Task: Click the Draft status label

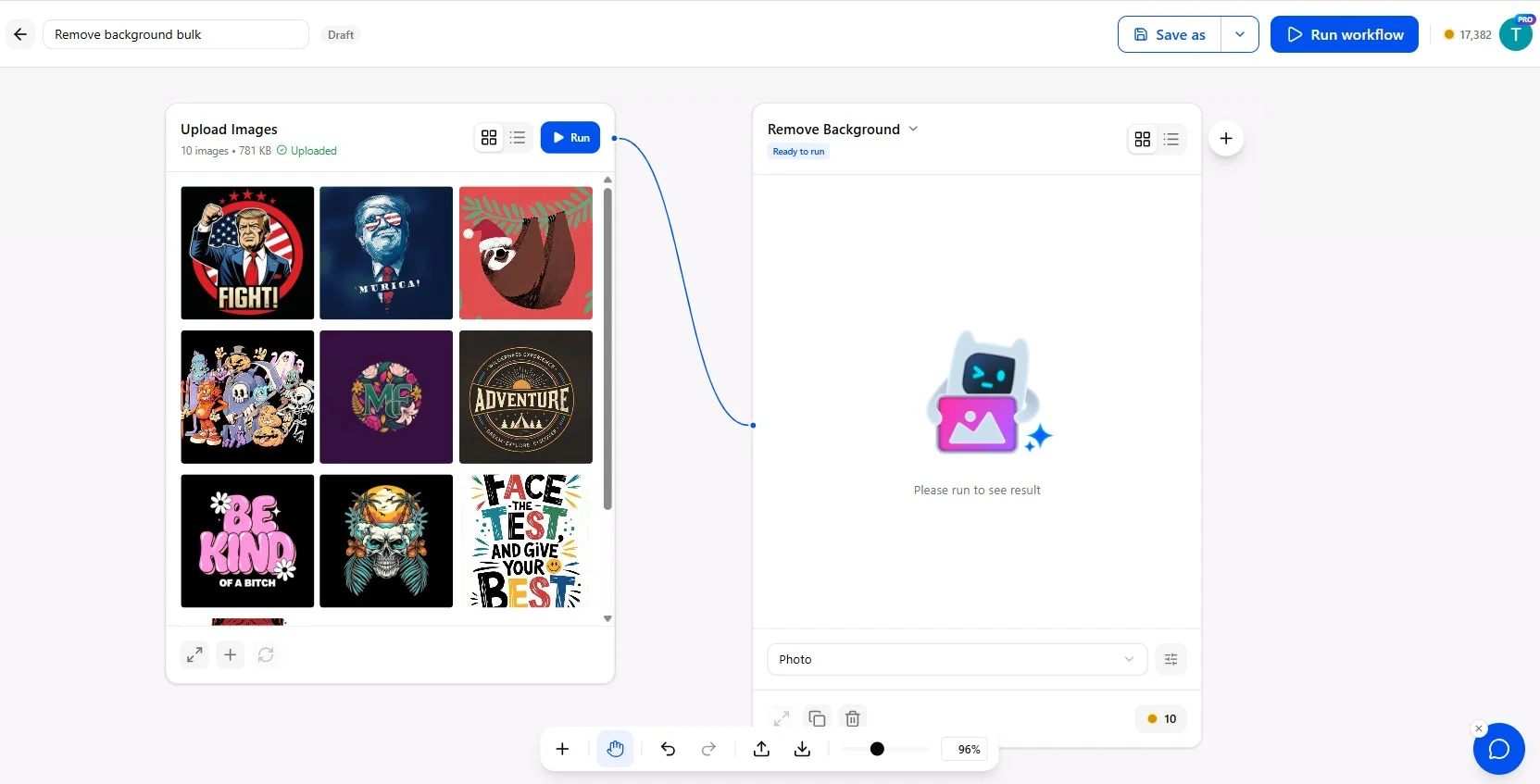Action: [x=341, y=35]
